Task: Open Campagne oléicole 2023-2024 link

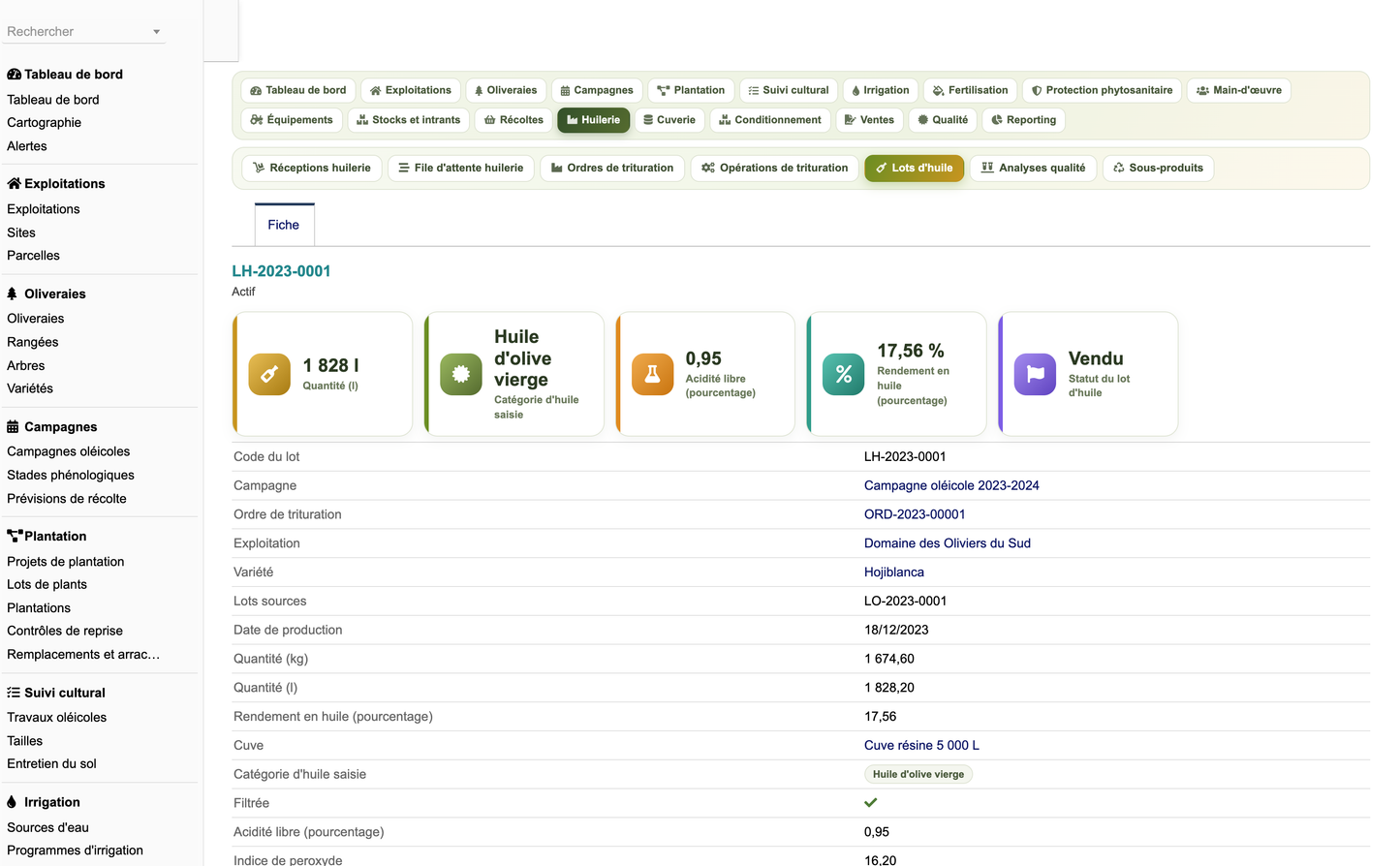Action: coord(951,485)
